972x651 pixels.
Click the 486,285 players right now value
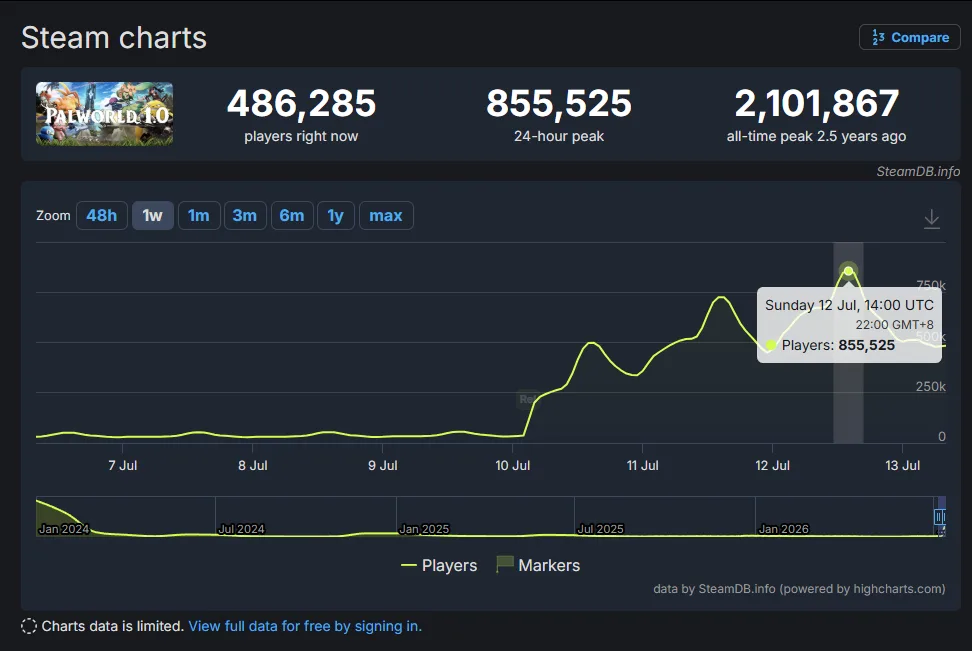301,104
